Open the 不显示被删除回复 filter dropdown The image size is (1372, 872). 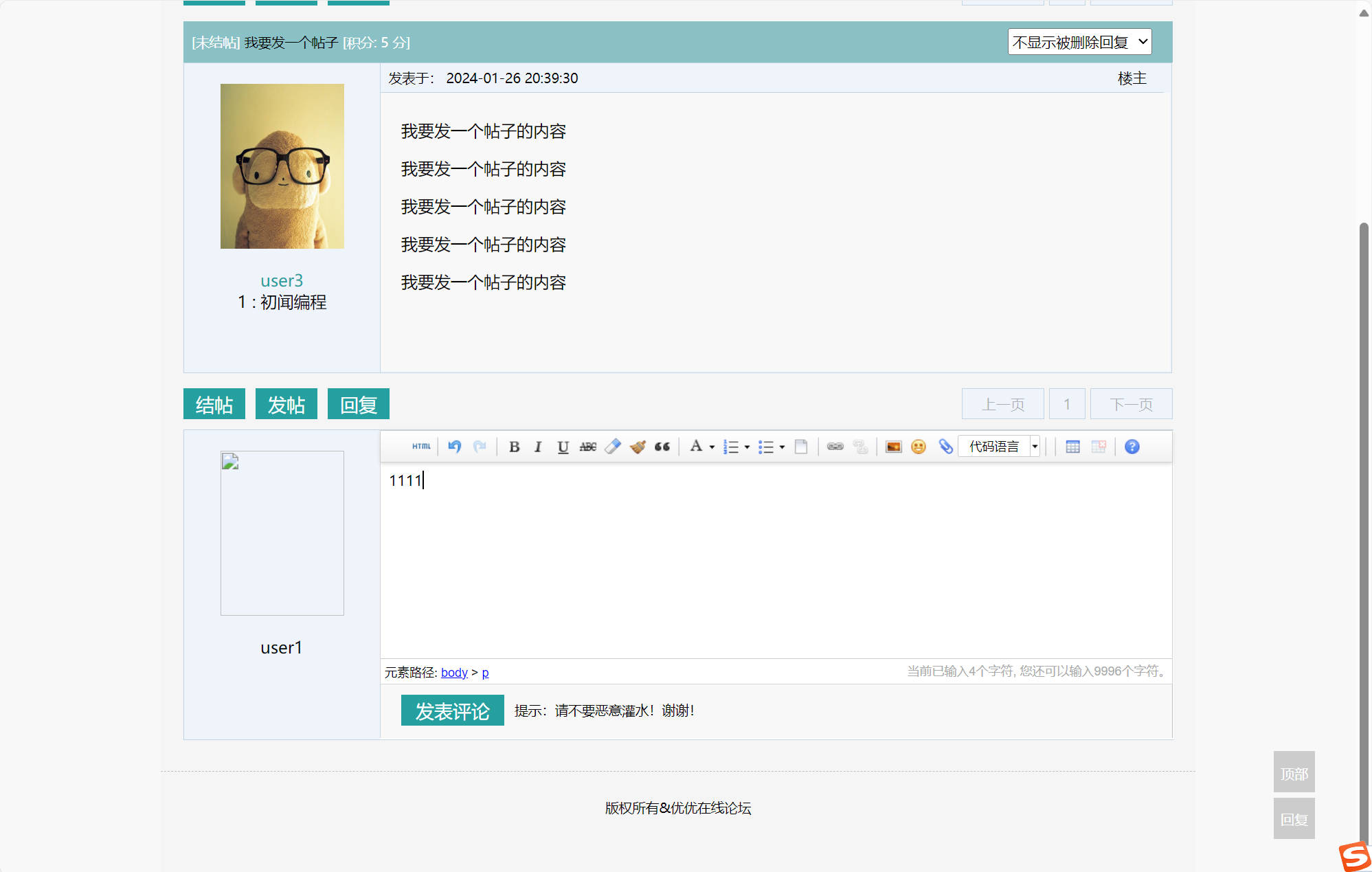point(1079,41)
